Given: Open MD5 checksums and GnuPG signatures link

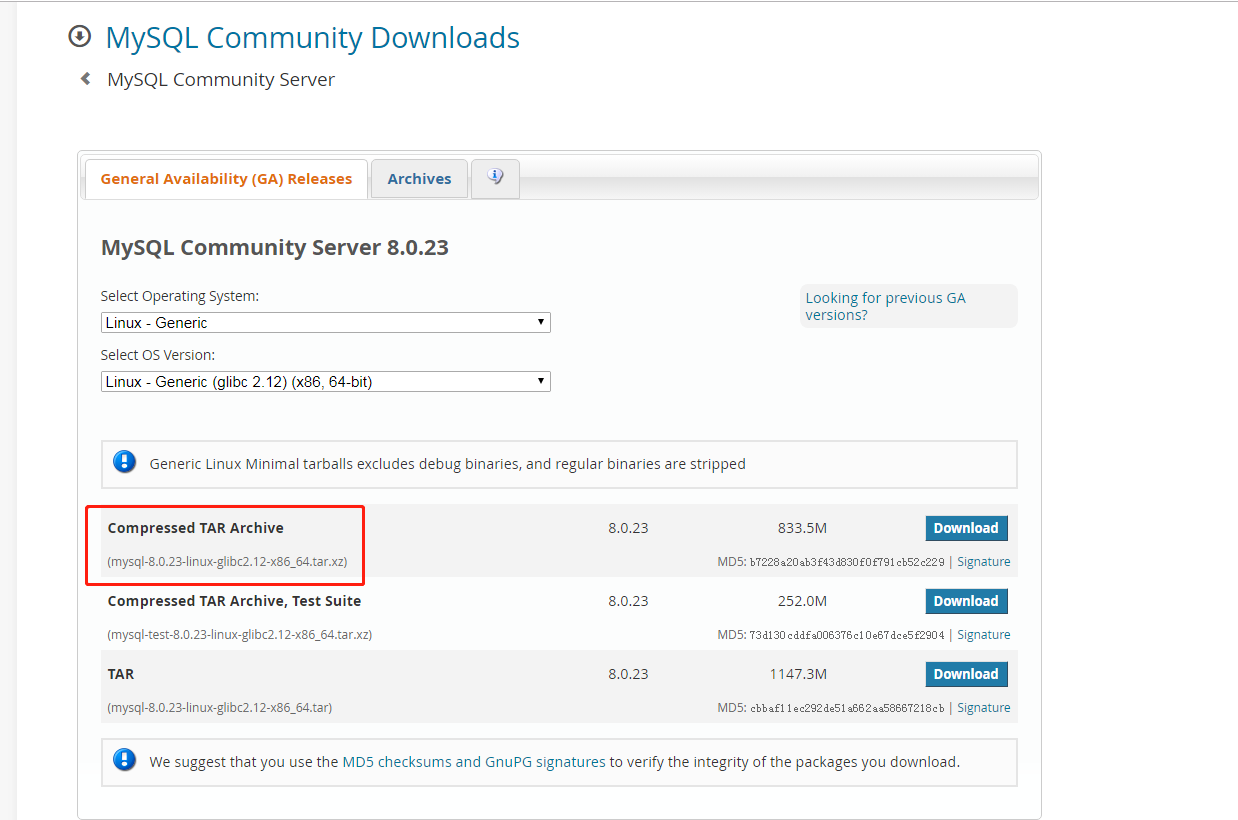Looking at the screenshot, I should (474, 762).
